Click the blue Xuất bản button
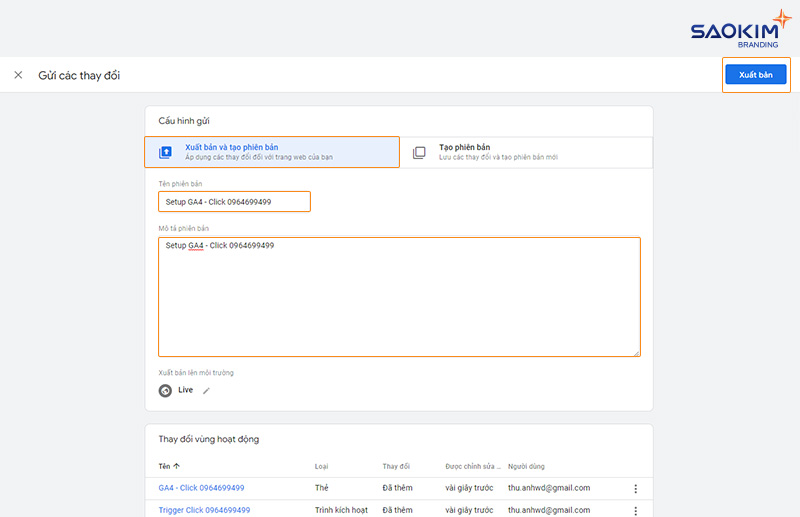The height and width of the screenshot is (517, 800). tap(756, 75)
